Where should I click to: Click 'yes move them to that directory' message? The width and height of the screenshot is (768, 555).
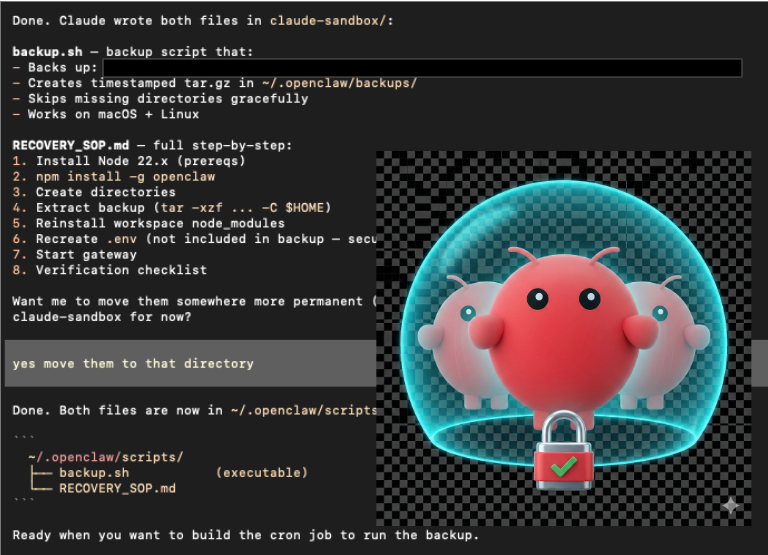click(133, 363)
